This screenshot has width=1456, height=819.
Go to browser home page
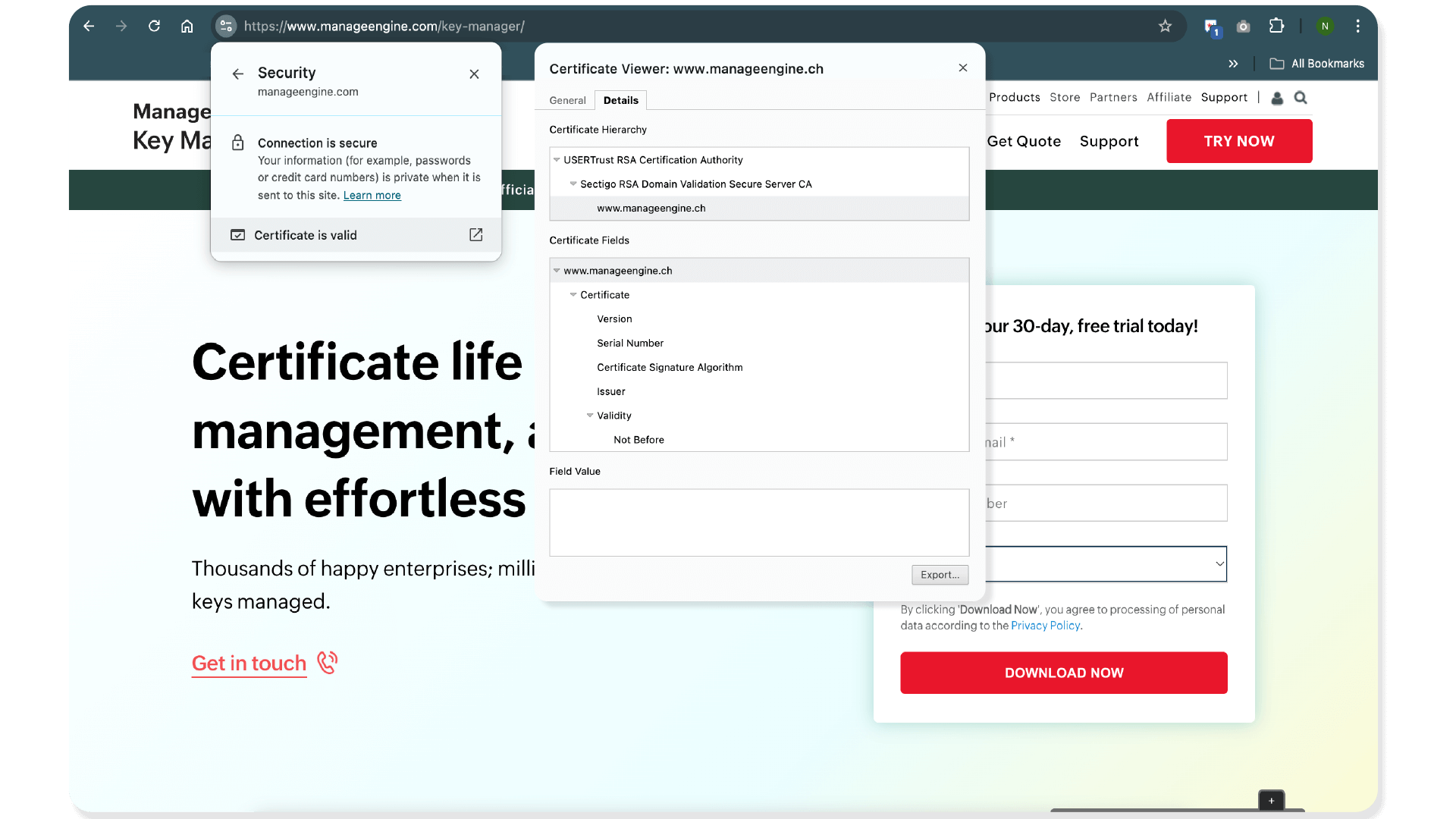[x=187, y=27]
